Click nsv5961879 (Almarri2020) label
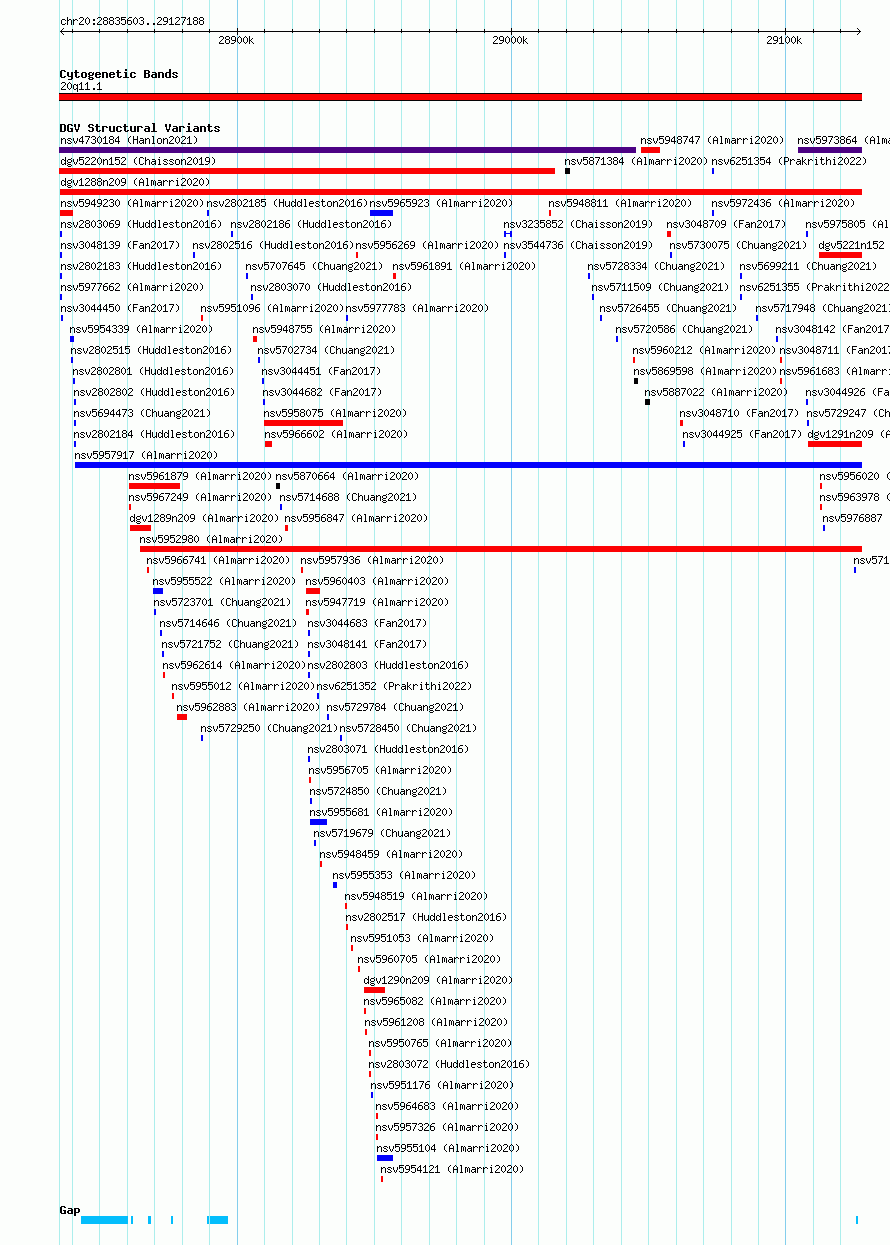 [x=200, y=476]
